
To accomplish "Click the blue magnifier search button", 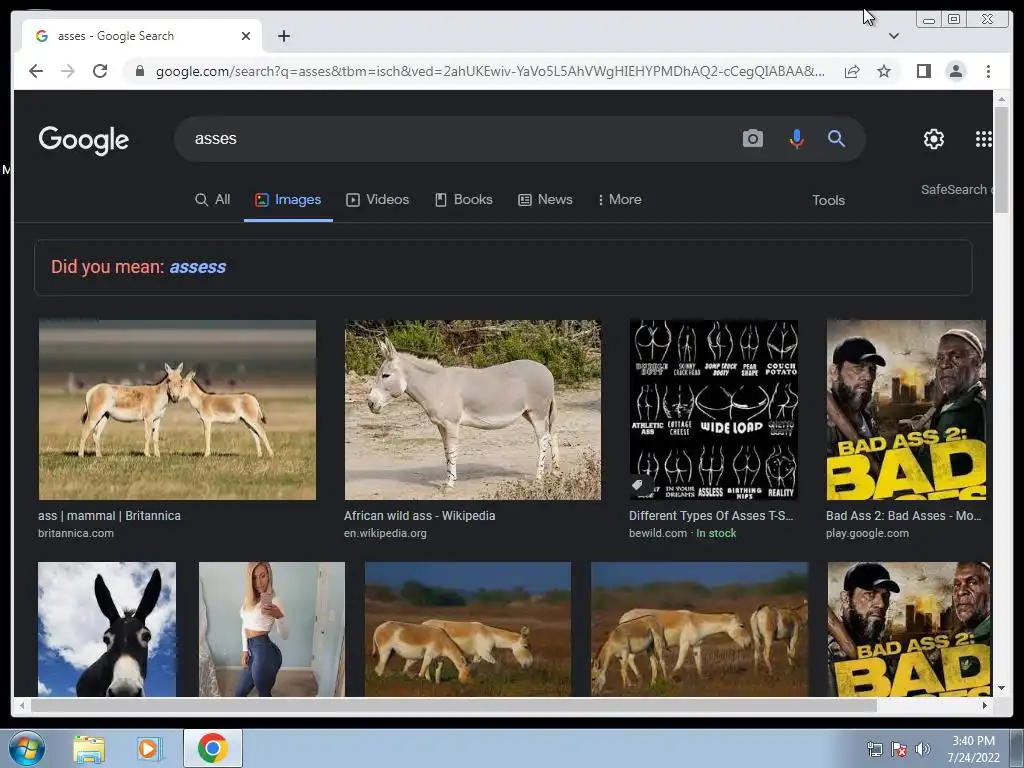I will (x=837, y=138).
